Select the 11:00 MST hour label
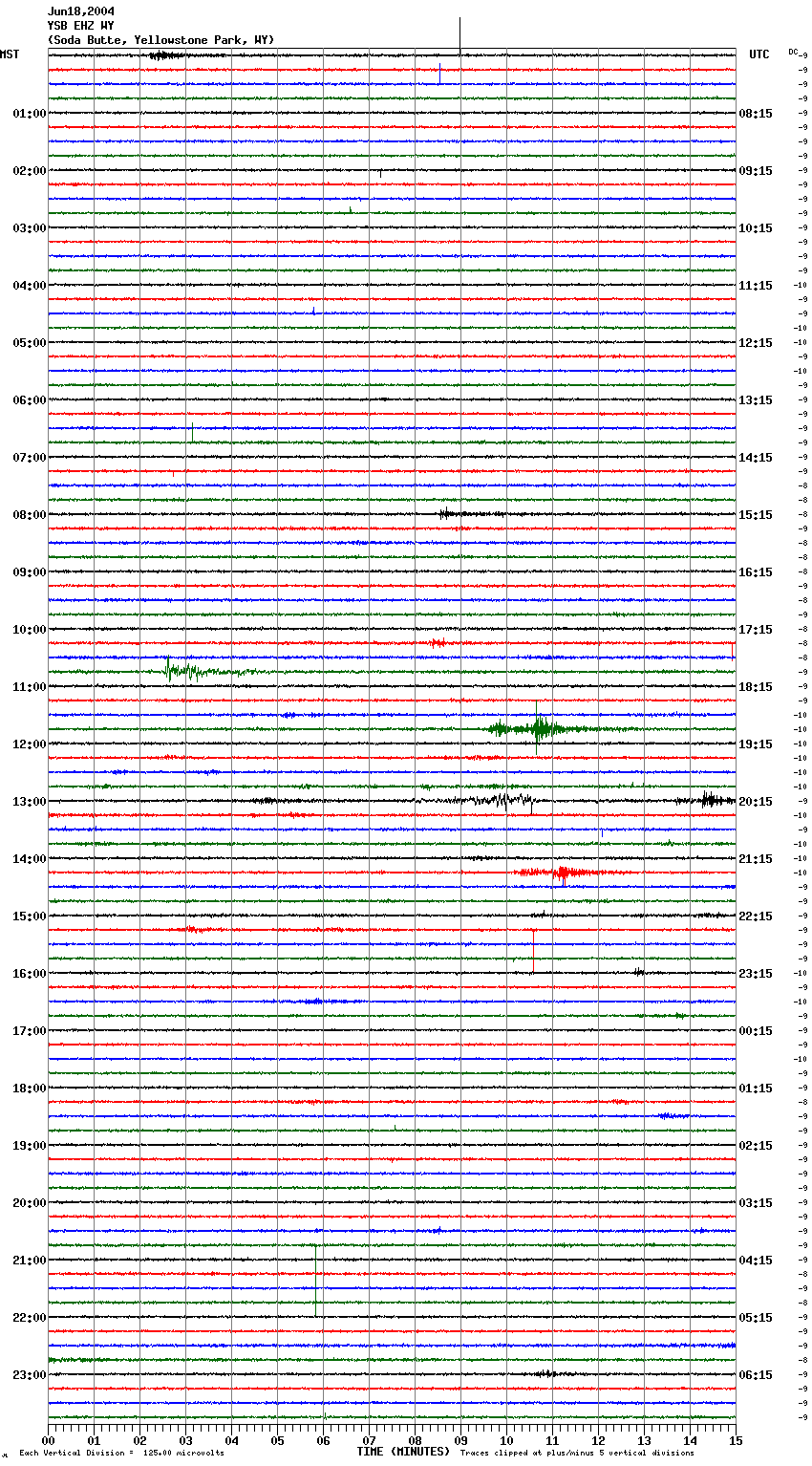This screenshot has width=812, height=1466. coord(30,687)
